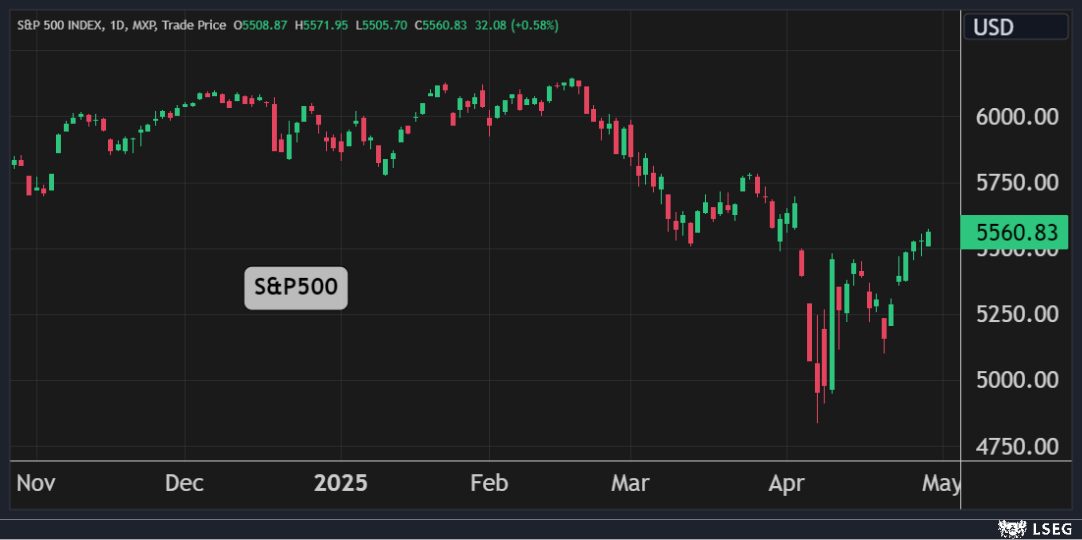Viewport: 1082px width, 540px height.
Task: Click the Trade Price label in header
Action: [x=194, y=25]
